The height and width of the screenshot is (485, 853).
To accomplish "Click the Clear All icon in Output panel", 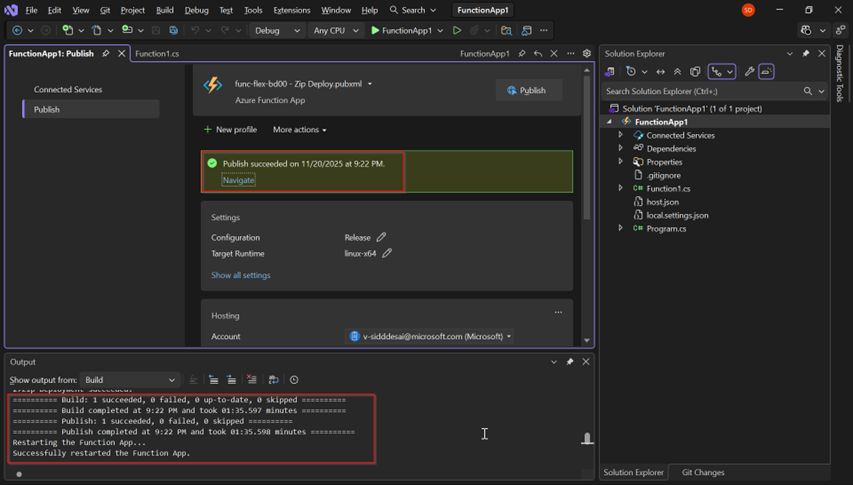I will click(251, 380).
